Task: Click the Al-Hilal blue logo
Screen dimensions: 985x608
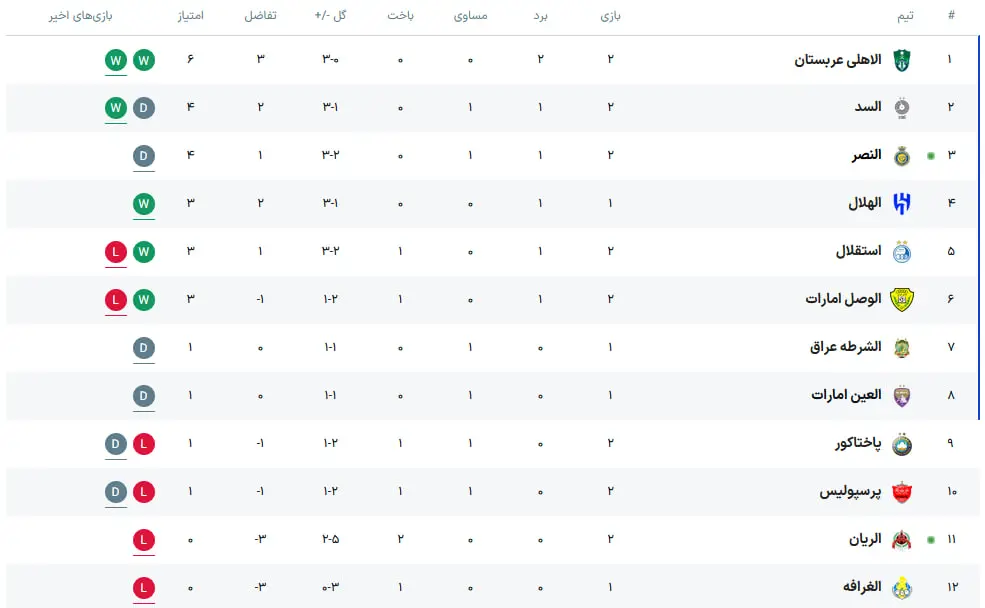Action: (x=902, y=204)
